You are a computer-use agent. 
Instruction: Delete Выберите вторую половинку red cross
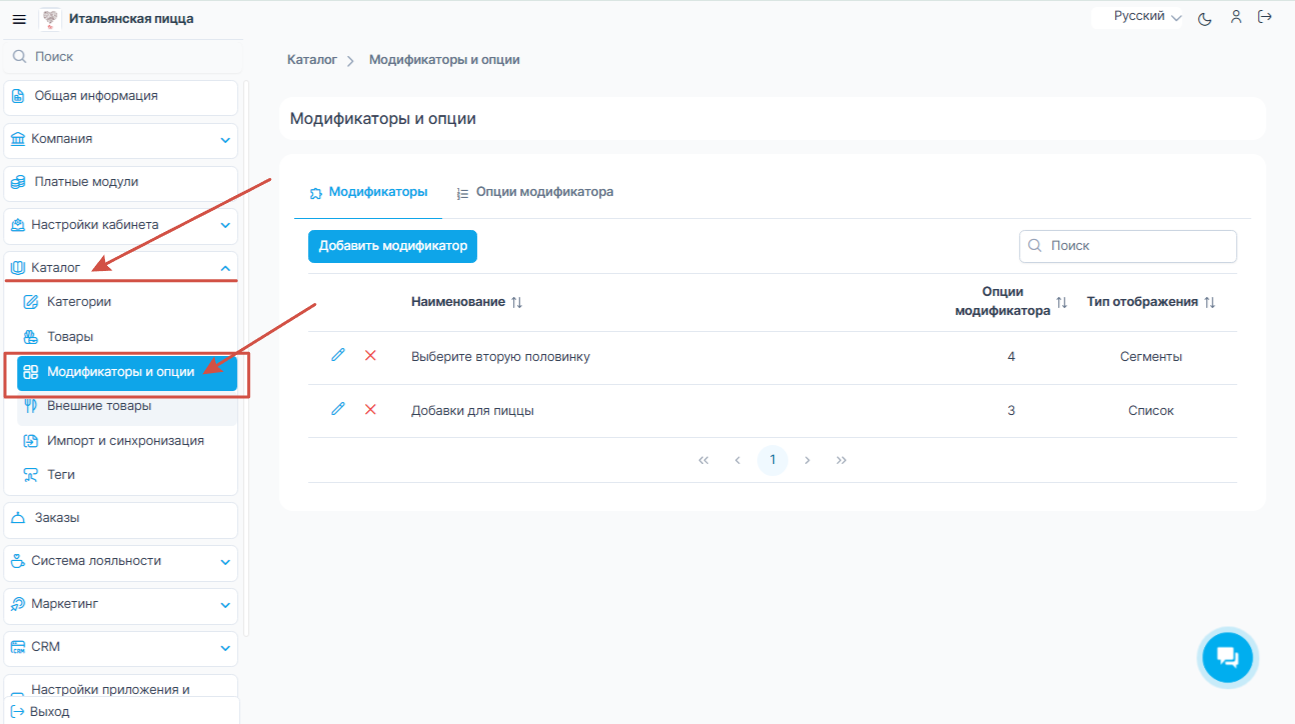coord(370,355)
